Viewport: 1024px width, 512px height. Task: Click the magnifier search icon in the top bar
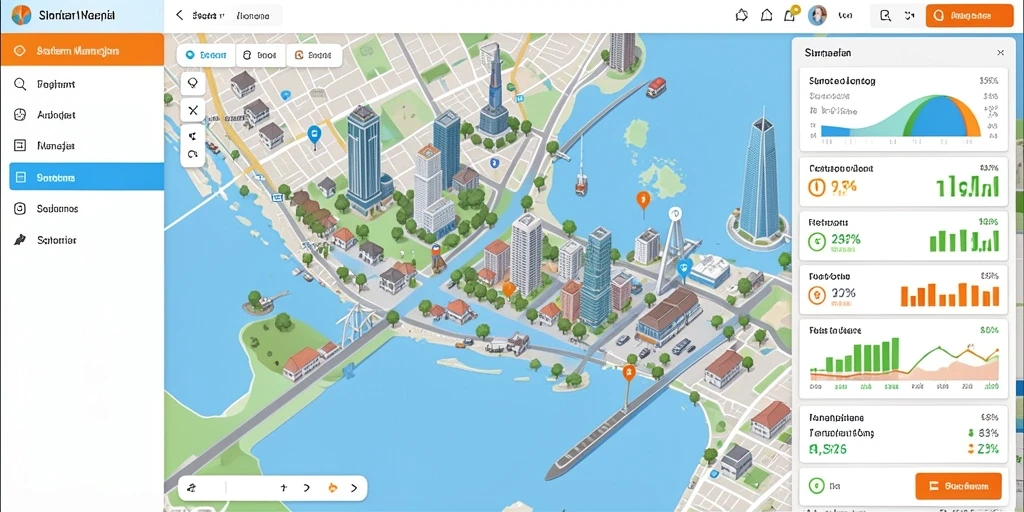(x=885, y=16)
